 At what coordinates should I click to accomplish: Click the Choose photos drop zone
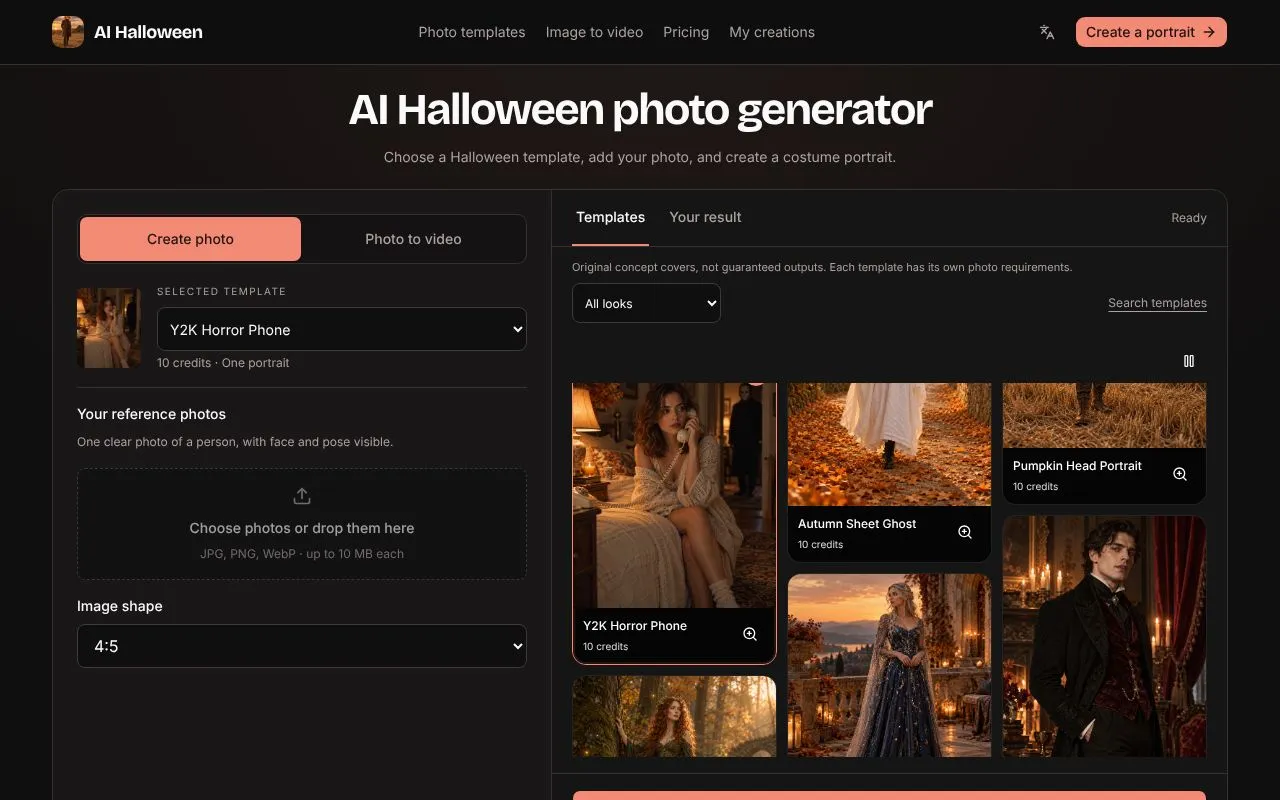pyautogui.click(x=302, y=524)
